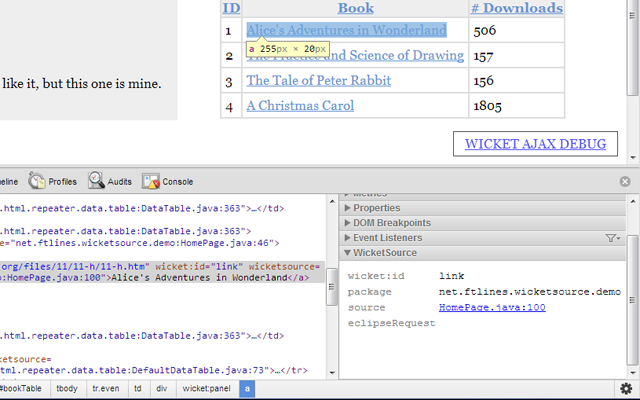Open the A Christmas Carol link
This screenshot has height=400, width=640.
pyautogui.click(x=300, y=106)
